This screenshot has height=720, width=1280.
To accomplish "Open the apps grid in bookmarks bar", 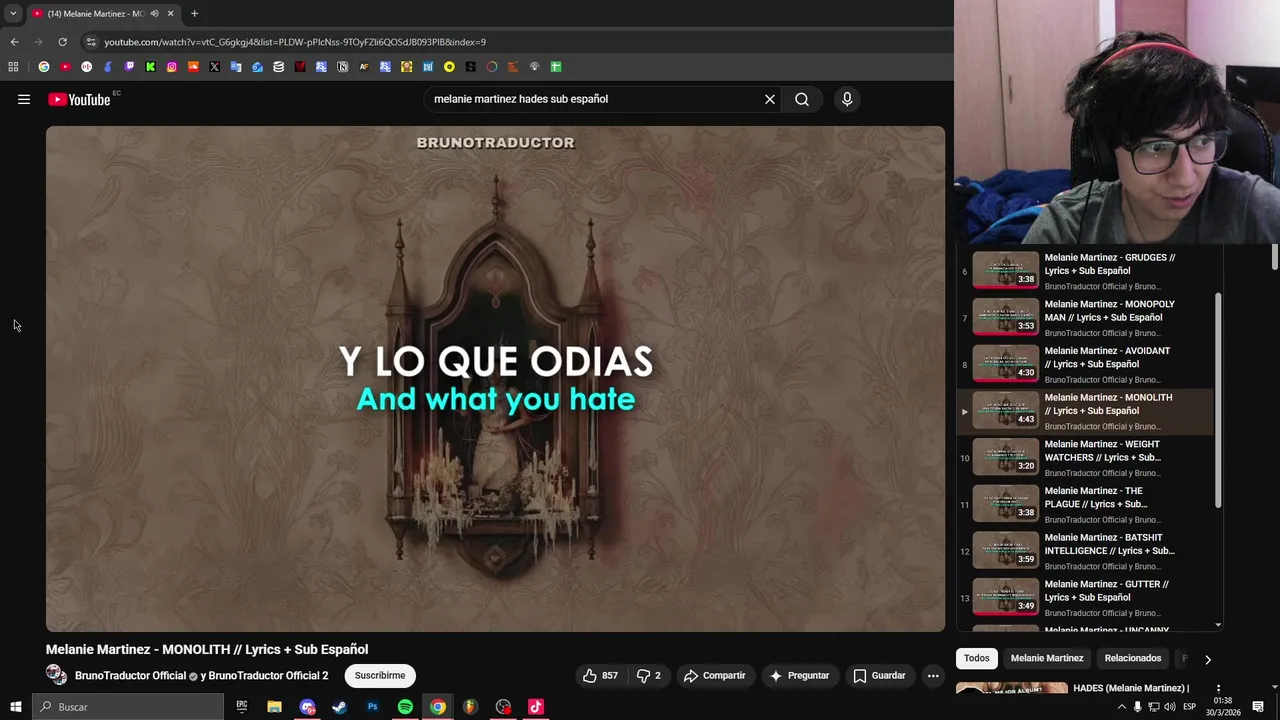I will pos(13,67).
